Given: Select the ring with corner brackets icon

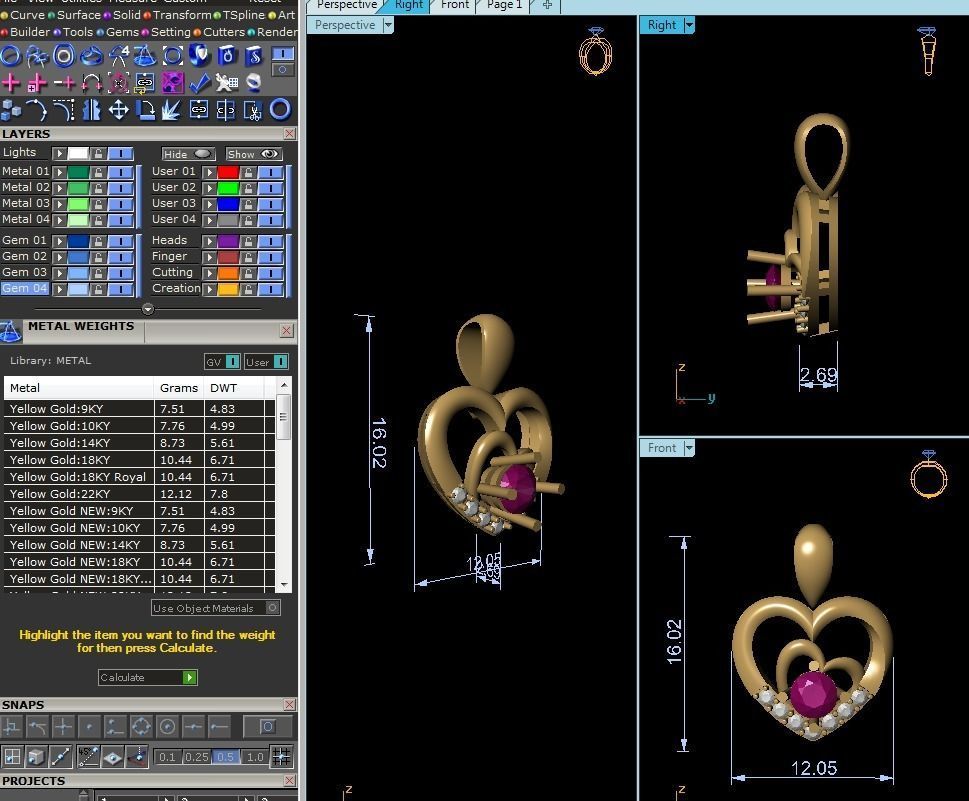Looking at the screenshot, I should pos(172,56).
